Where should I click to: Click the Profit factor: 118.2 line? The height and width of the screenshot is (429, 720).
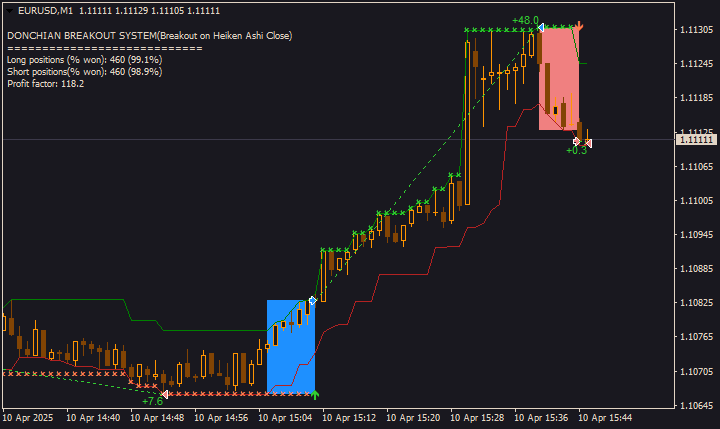45,83
